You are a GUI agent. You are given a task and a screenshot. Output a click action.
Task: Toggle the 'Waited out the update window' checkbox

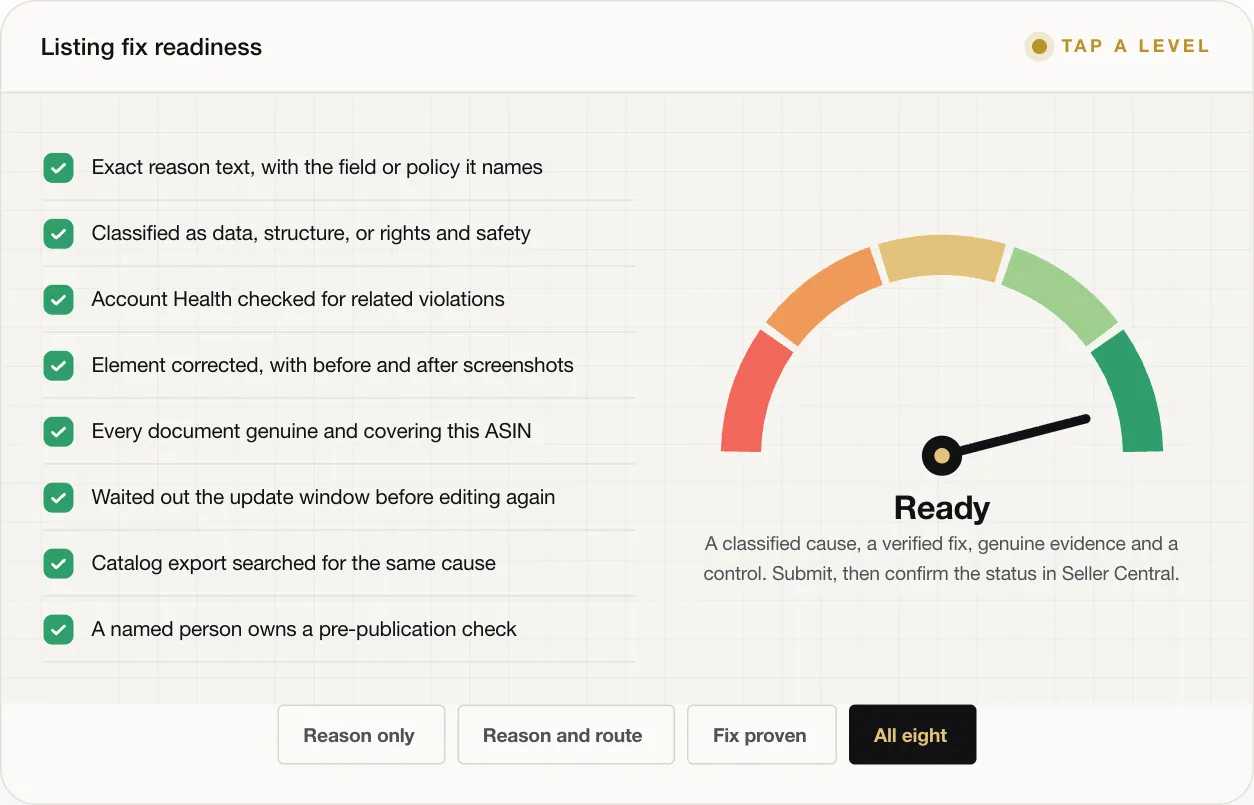[59, 498]
